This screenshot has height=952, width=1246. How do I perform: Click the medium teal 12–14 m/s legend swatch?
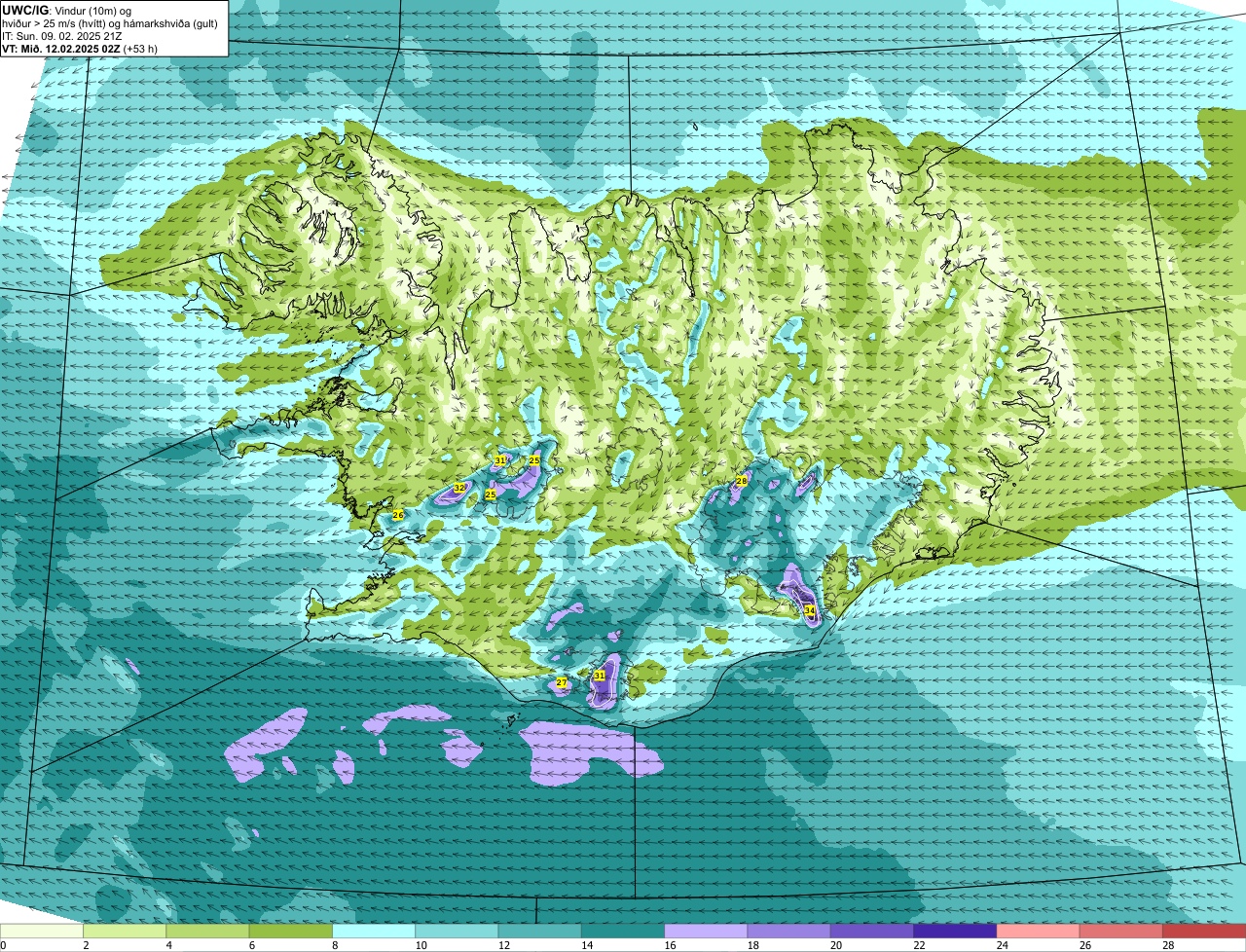pos(539,932)
